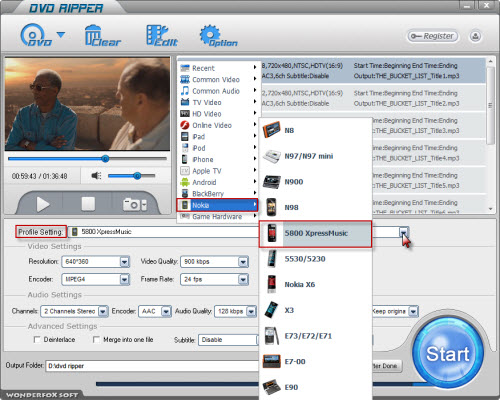The width and height of the screenshot is (500, 400).
Task: Enable the Deinterlace checkbox
Action: [37, 339]
